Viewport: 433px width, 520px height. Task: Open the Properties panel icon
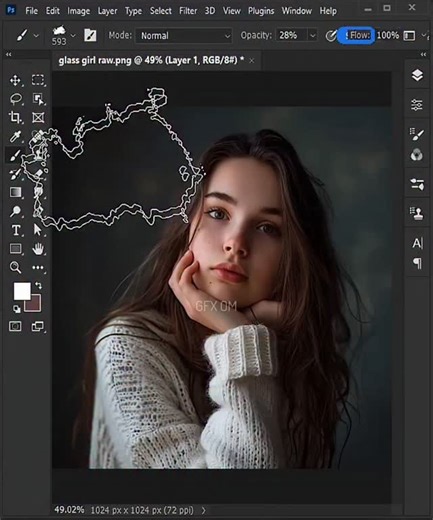417,105
